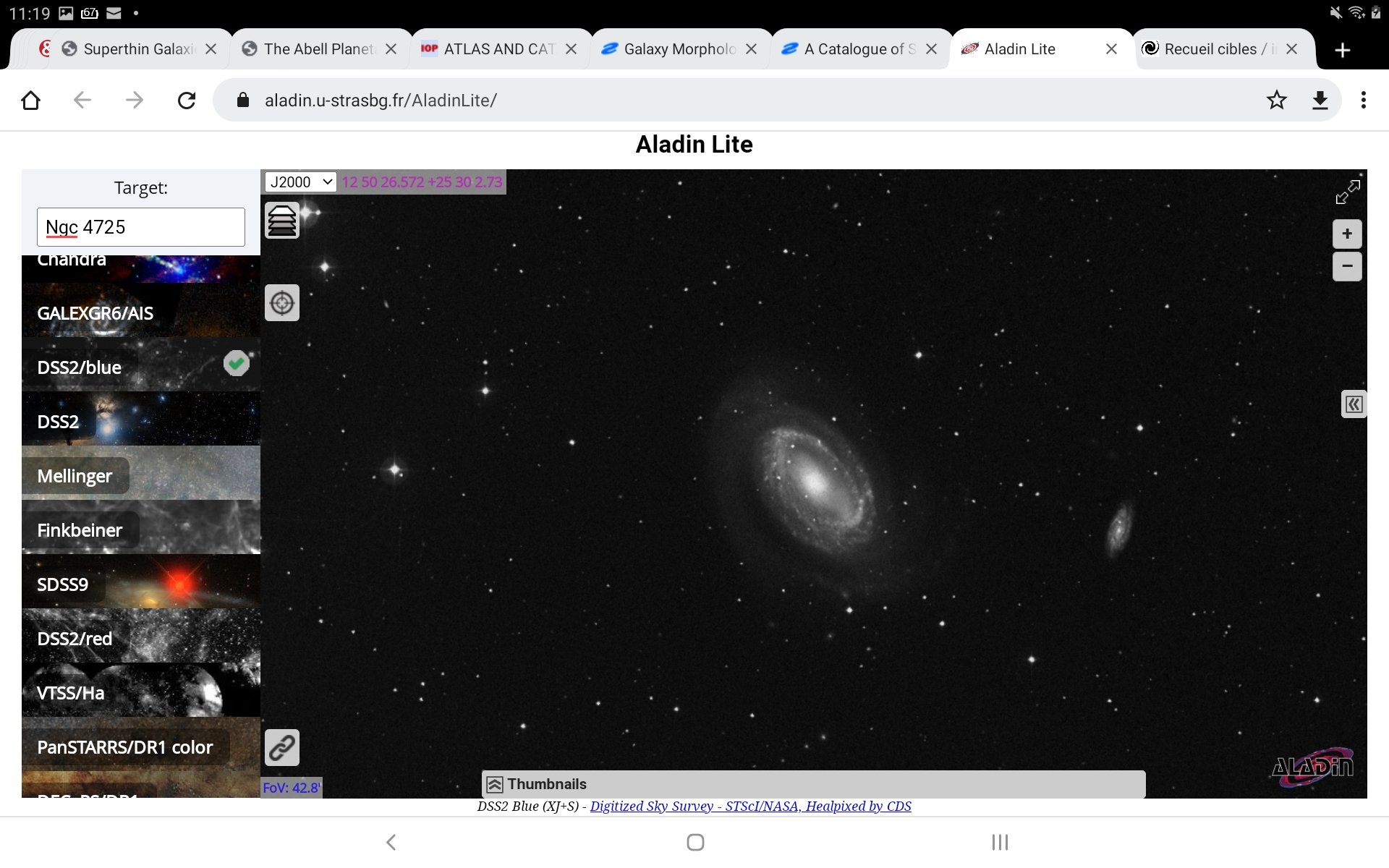This screenshot has width=1389, height=868.
Task: Tap the Android home navigation button
Action: (x=695, y=842)
